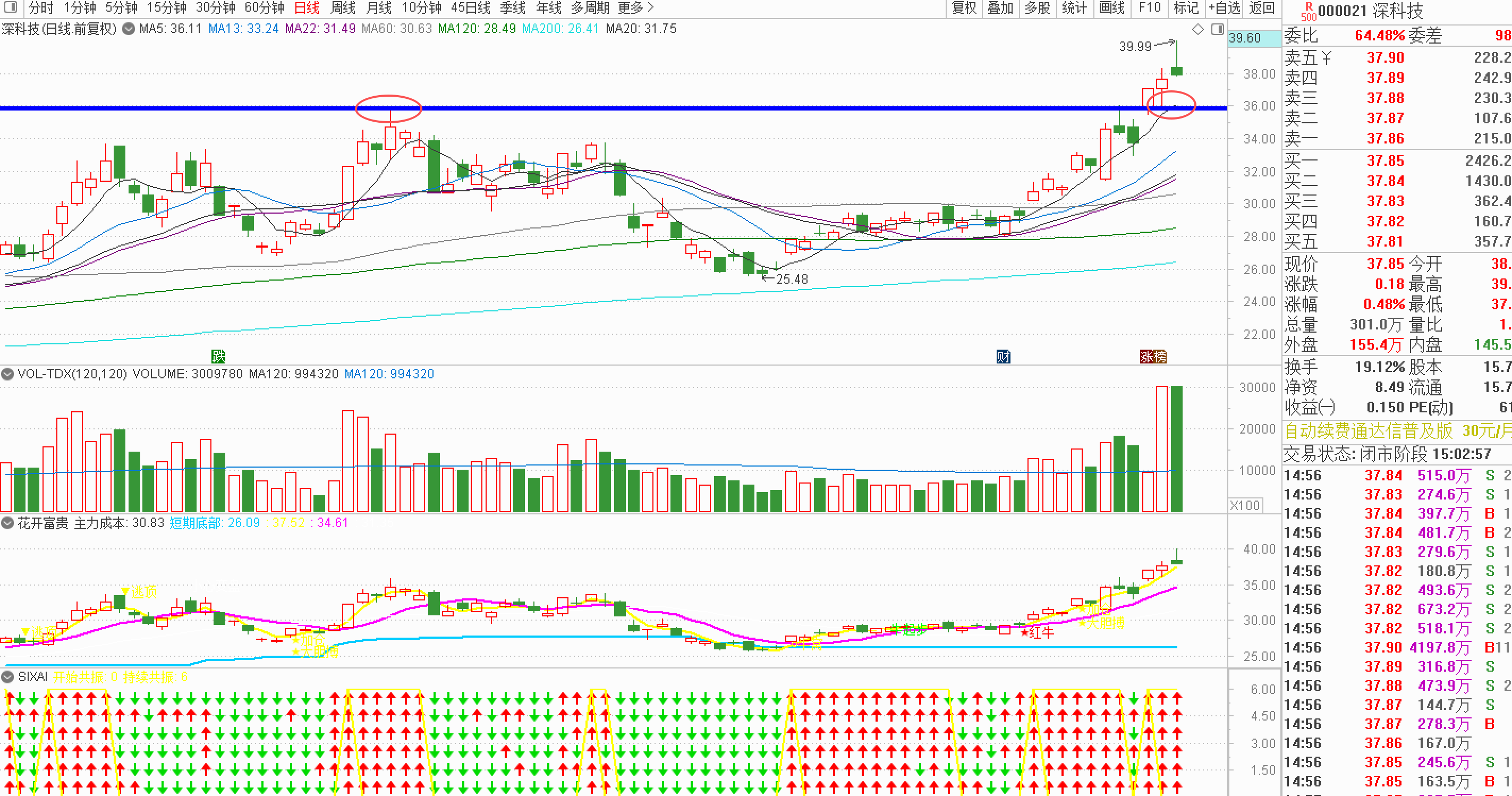Click the diamond icon above price axis
This screenshot has width=1512, height=796.
click(x=1197, y=29)
